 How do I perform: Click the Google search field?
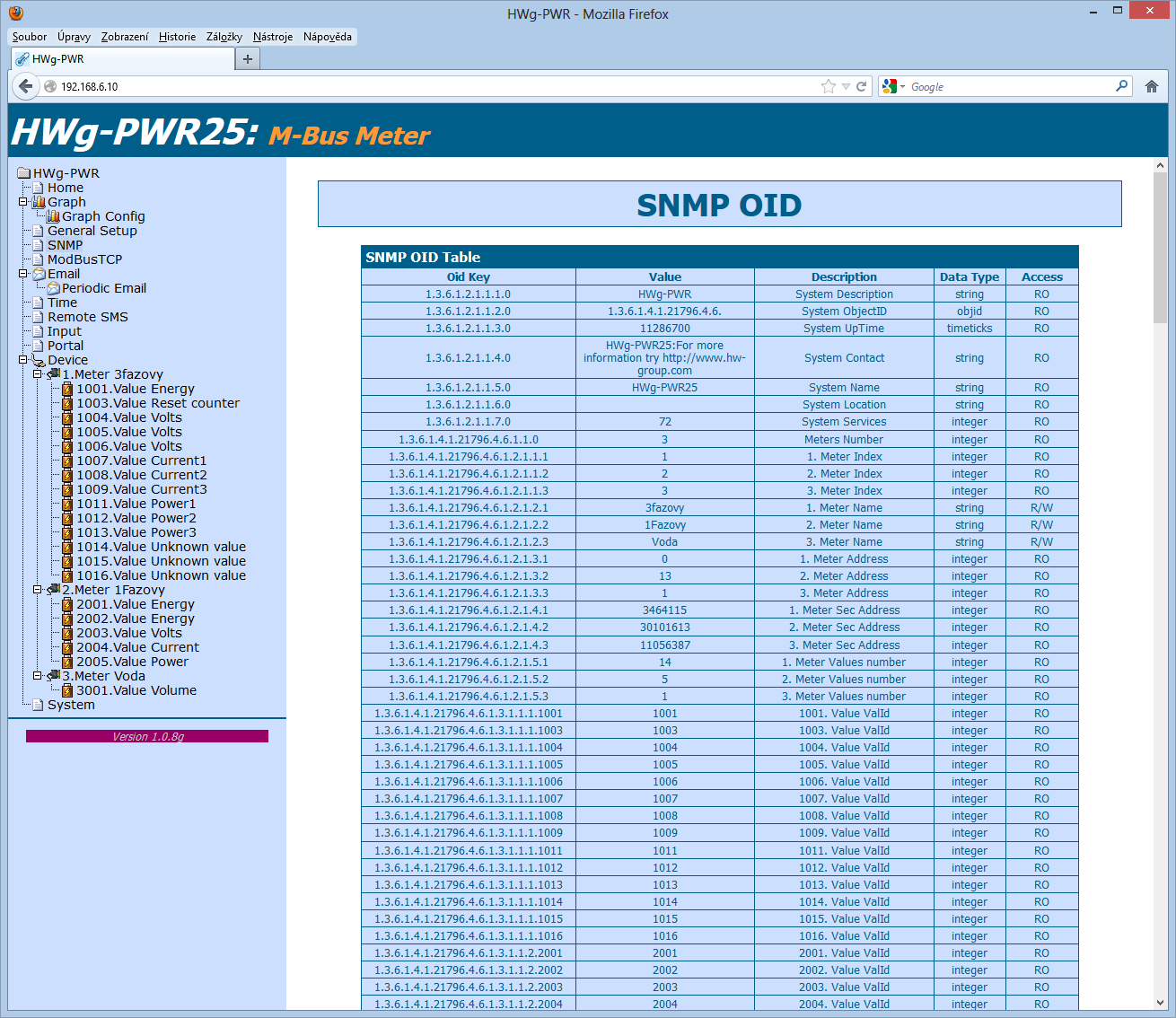(x=1010, y=86)
